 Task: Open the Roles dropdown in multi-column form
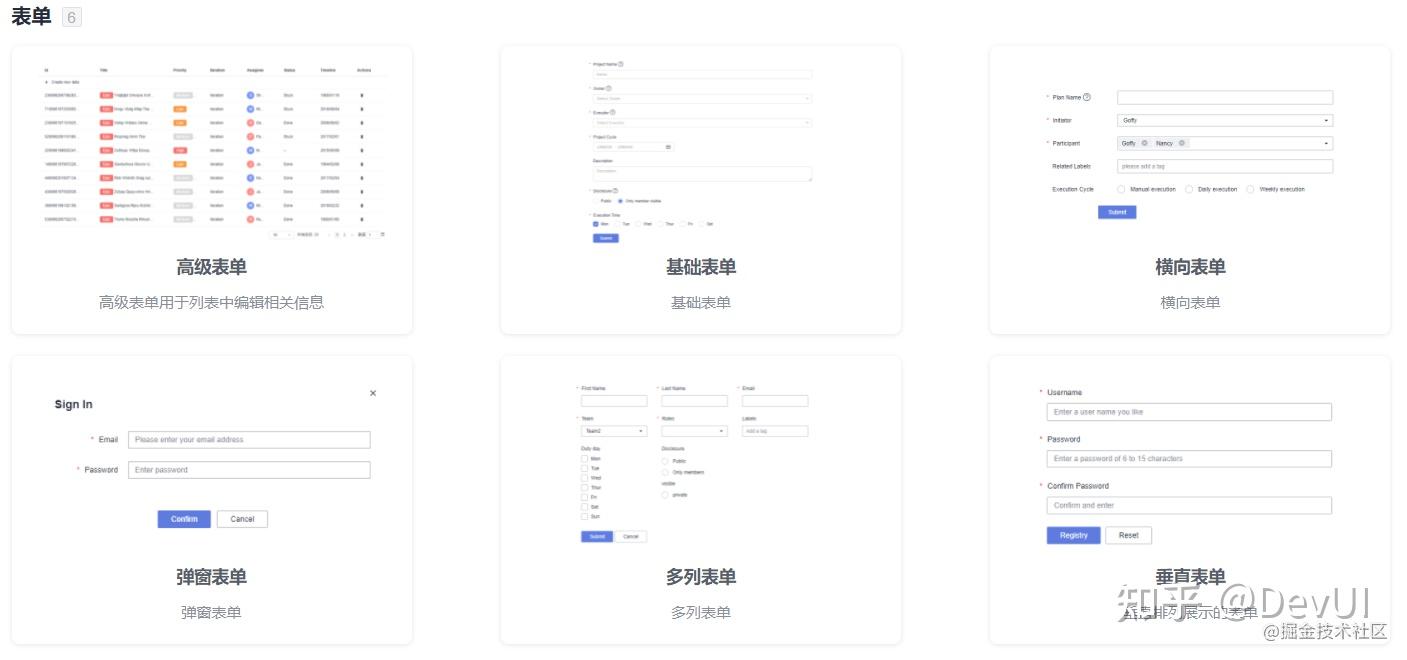coord(694,431)
